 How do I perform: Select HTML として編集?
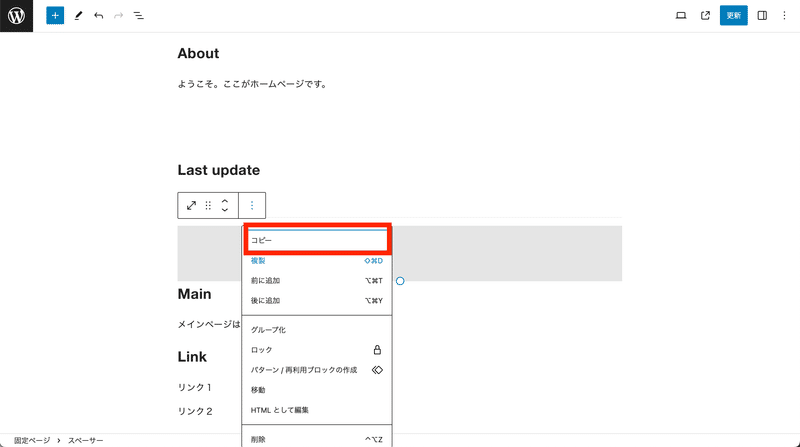[317, 410]
